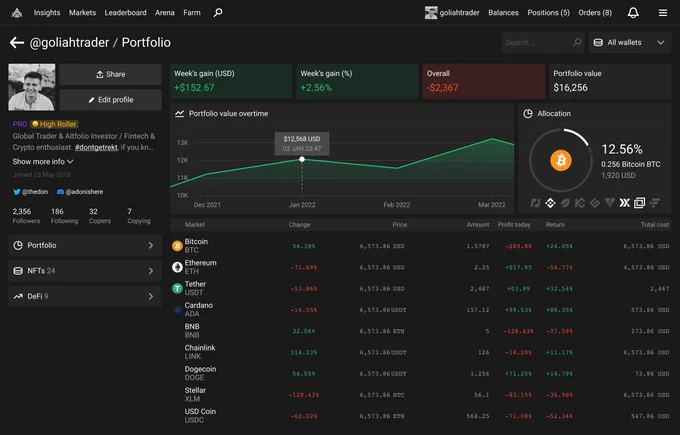
Task: Expand the DeFi 9 sidebar section
Action: [x=85, y=296]
